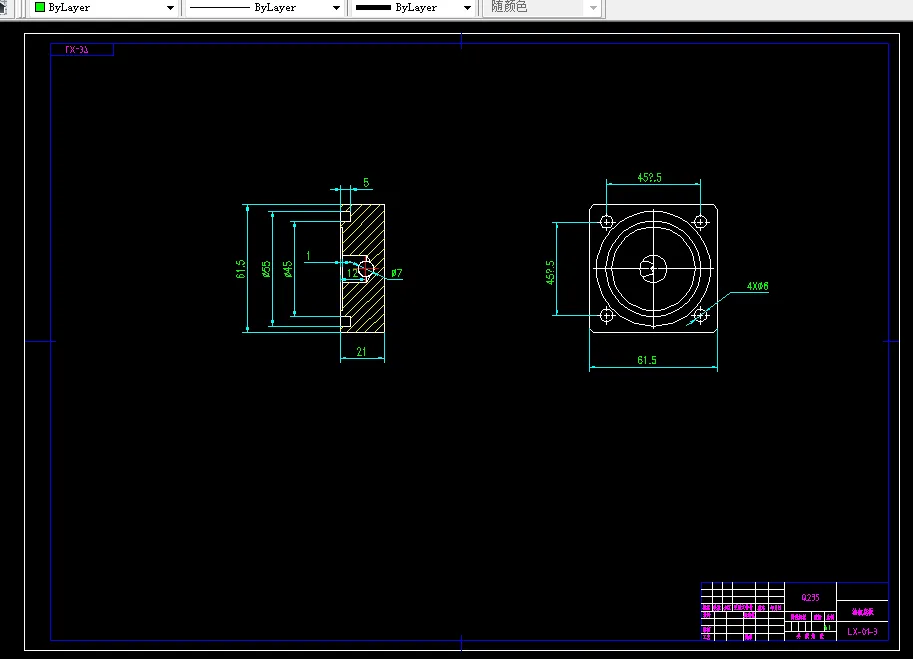Viewport: 913px width, 659px height.
Task: Select the '12' dimension inside the hatch
Action: 352,272
